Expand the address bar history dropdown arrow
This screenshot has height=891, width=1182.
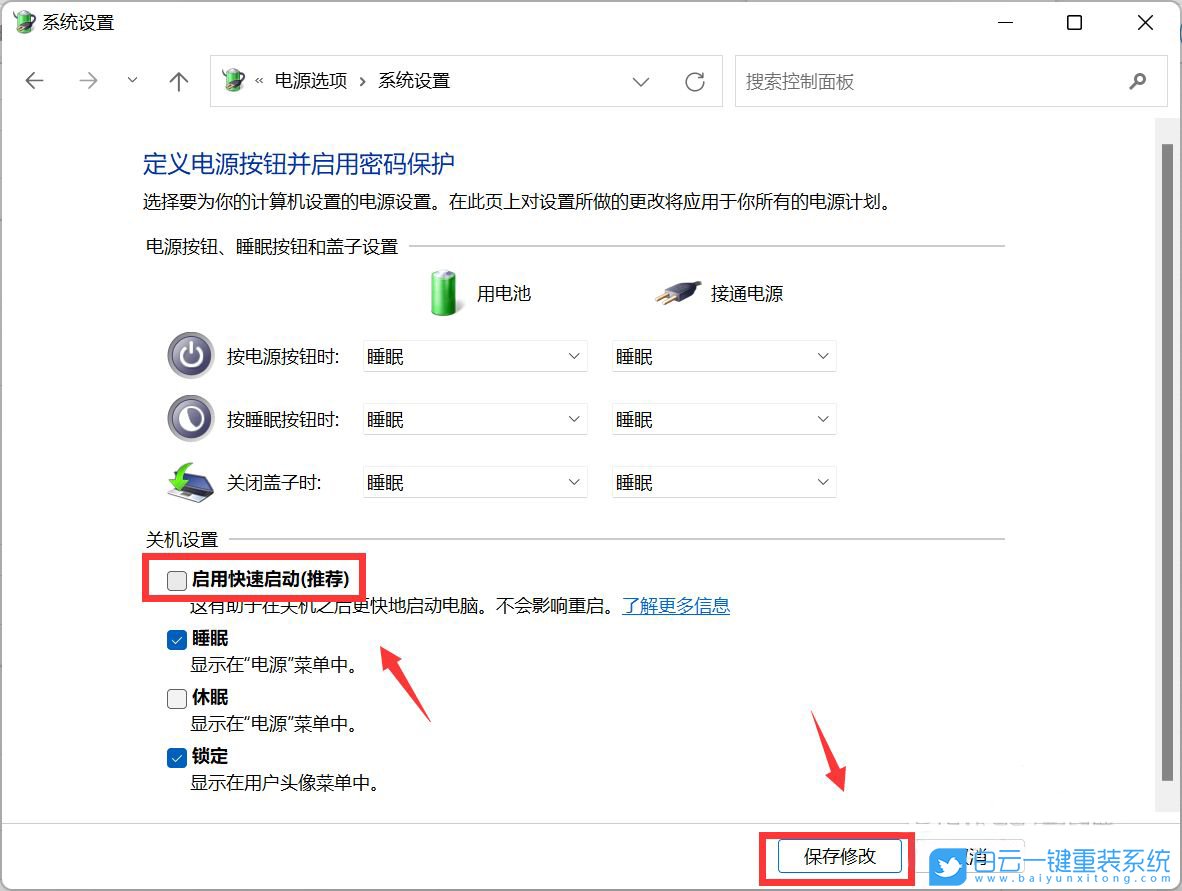(641, 81)
